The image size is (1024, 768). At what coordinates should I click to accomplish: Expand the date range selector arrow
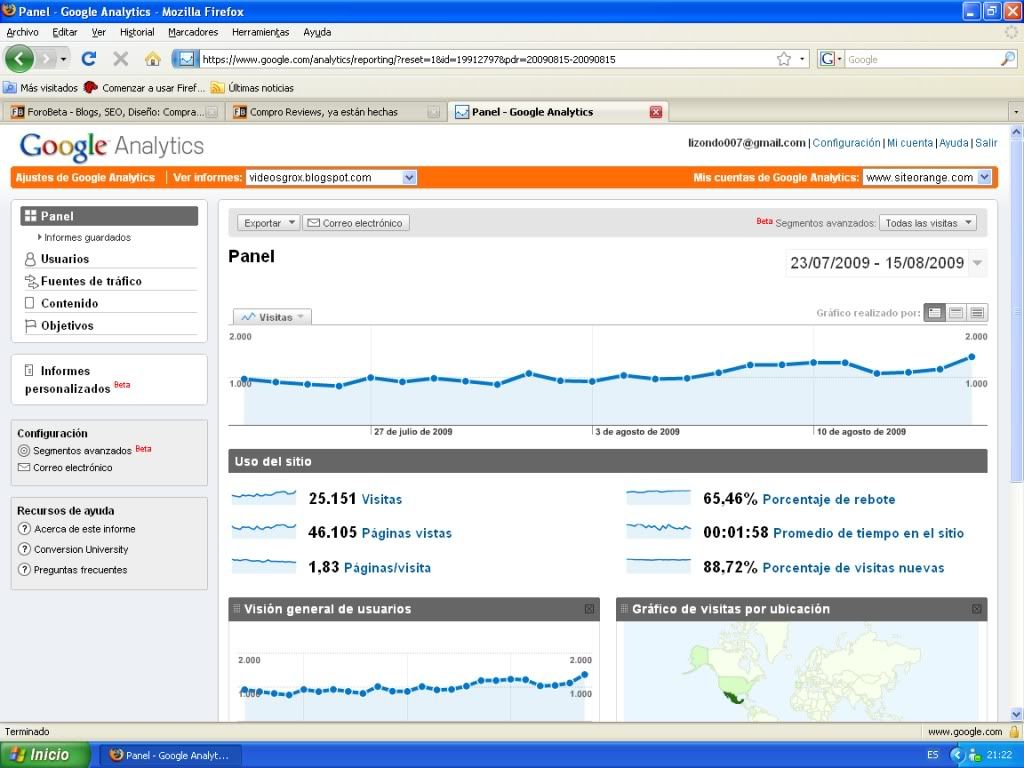click(x=978, y=263)
